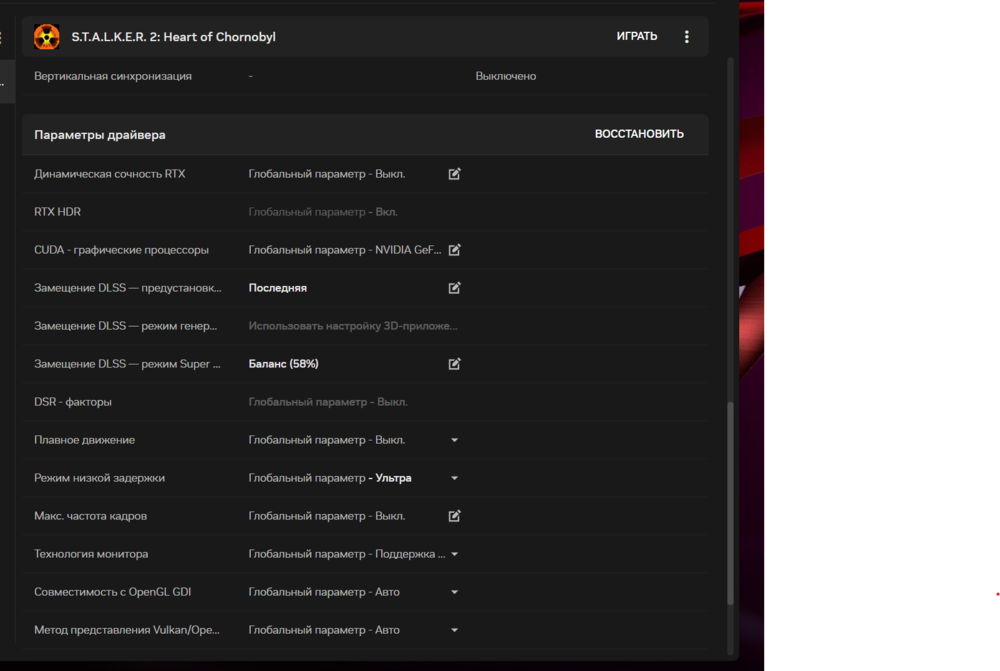
Task: Open the three-dot menu beside ИГРАТЬ
Action: click(686, 37)
